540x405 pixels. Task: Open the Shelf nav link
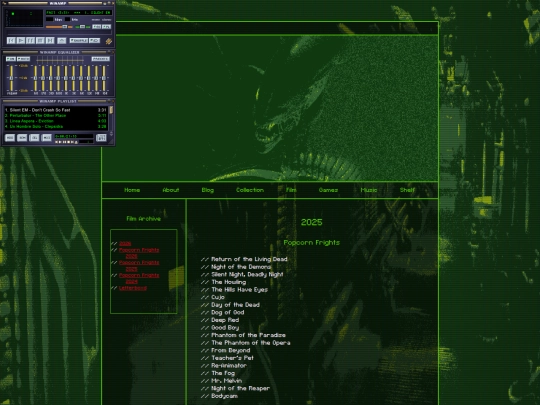point(407,190)
